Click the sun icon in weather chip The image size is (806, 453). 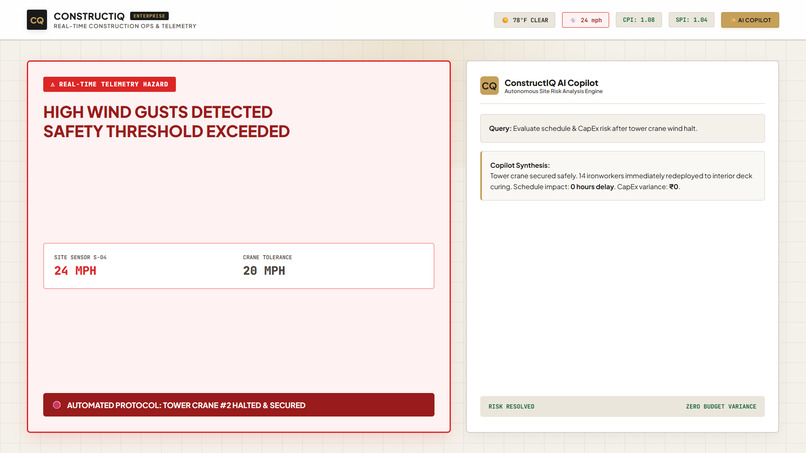click(505, 20)
